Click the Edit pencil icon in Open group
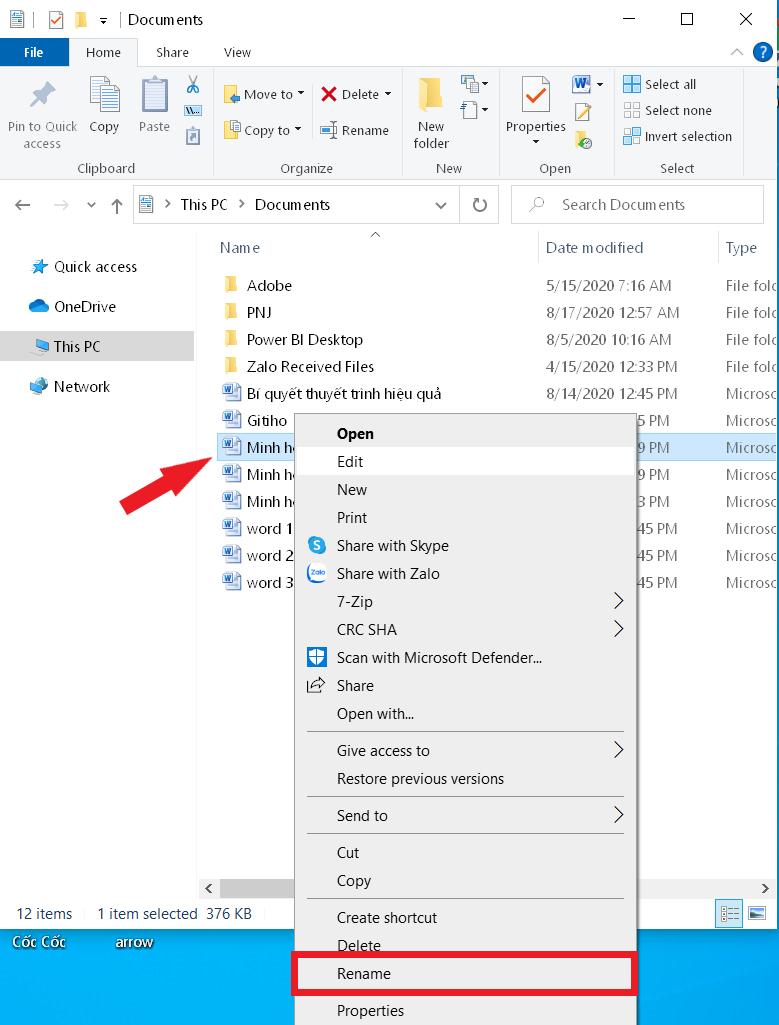779x1025 pixels. pos(583,112)
